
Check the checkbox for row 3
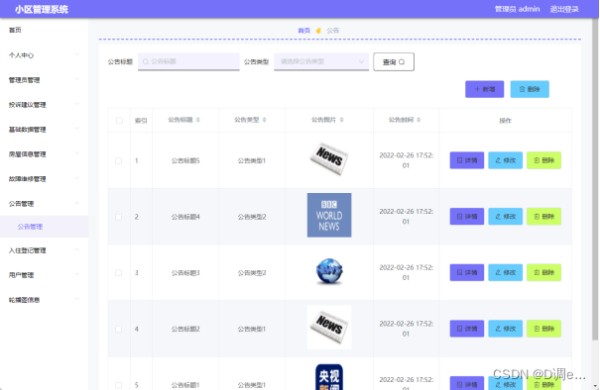click(x=119, y=273)
